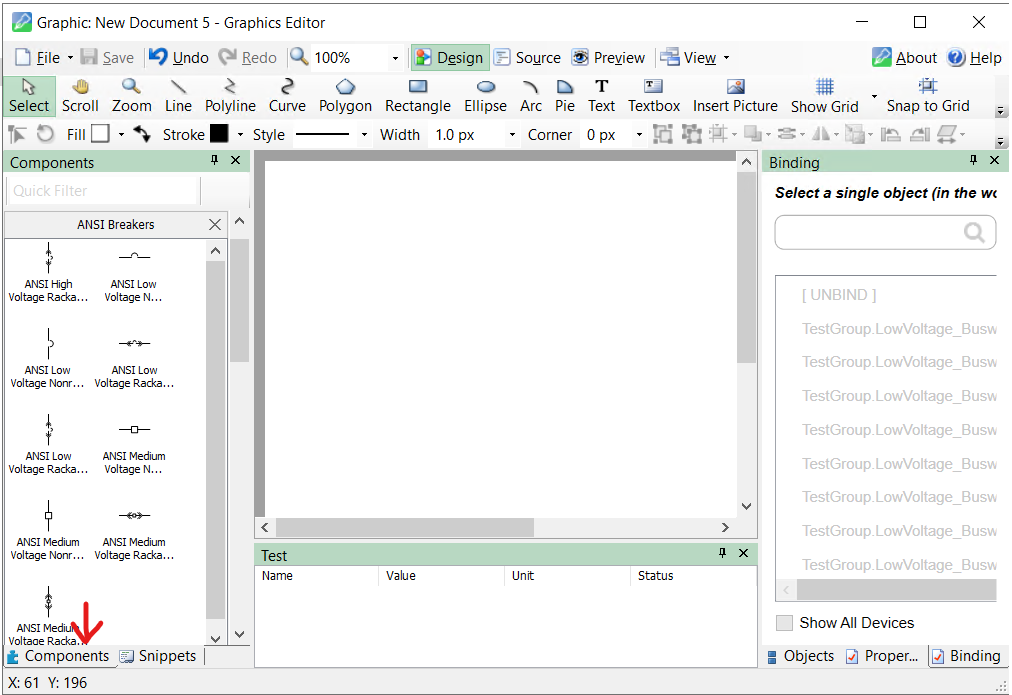Viewport: 1012px width, 695px height.
Task: Open the Show Grid options arrow
Action: pos(875,97)
